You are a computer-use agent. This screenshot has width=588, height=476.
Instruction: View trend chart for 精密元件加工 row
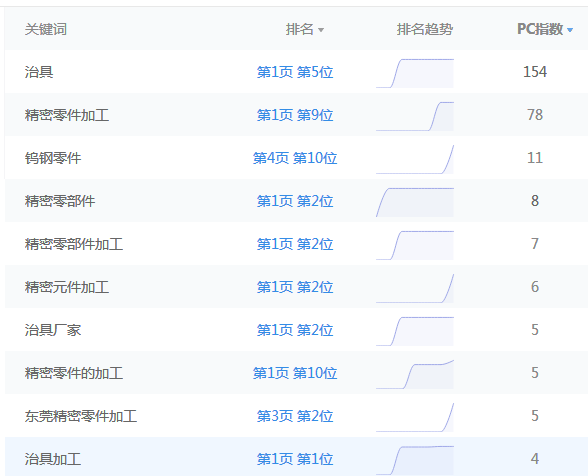click(415, 288)
